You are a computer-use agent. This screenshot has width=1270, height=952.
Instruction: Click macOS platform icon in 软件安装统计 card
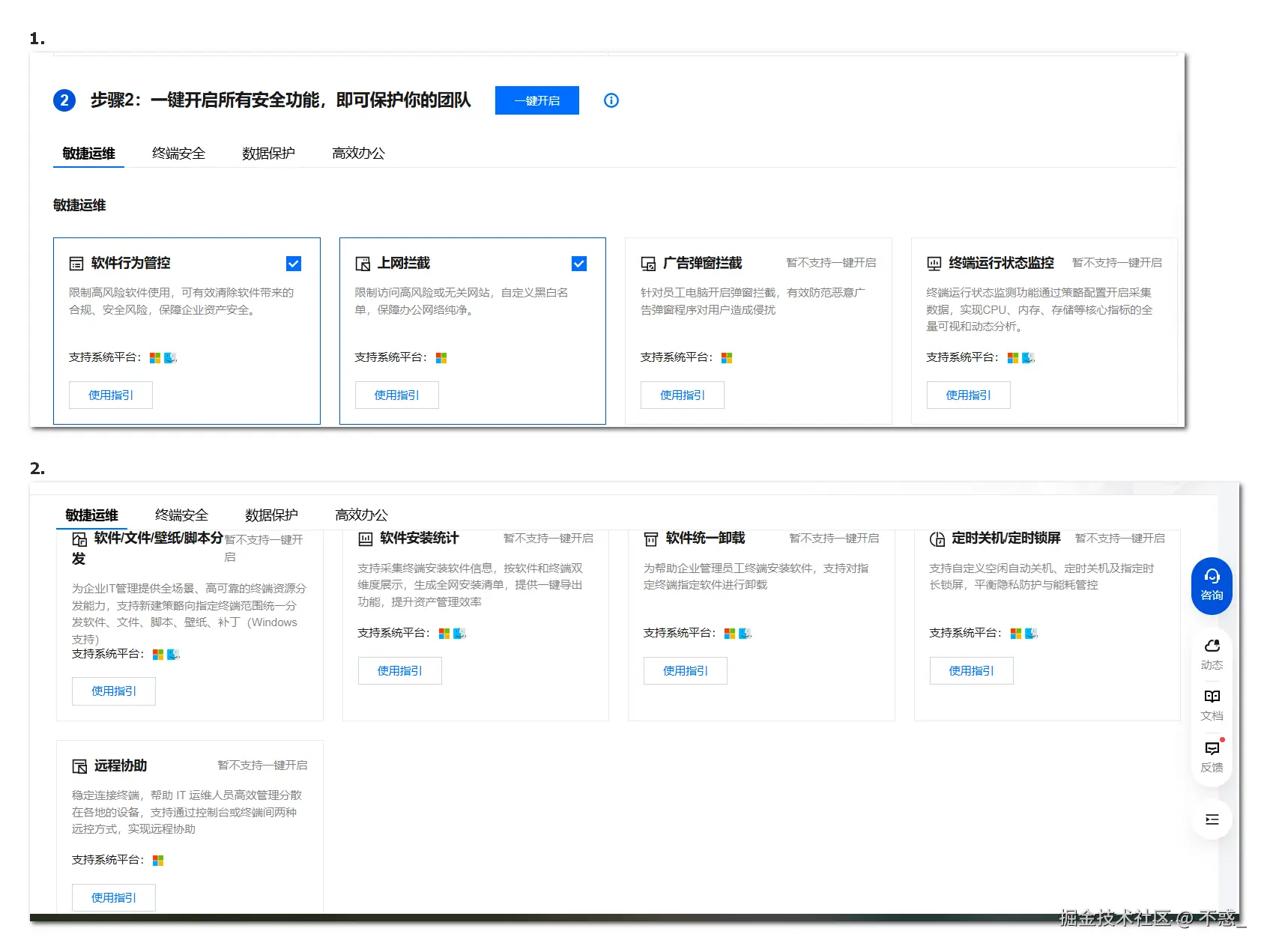pyautogui.click(x=459, y=634)
